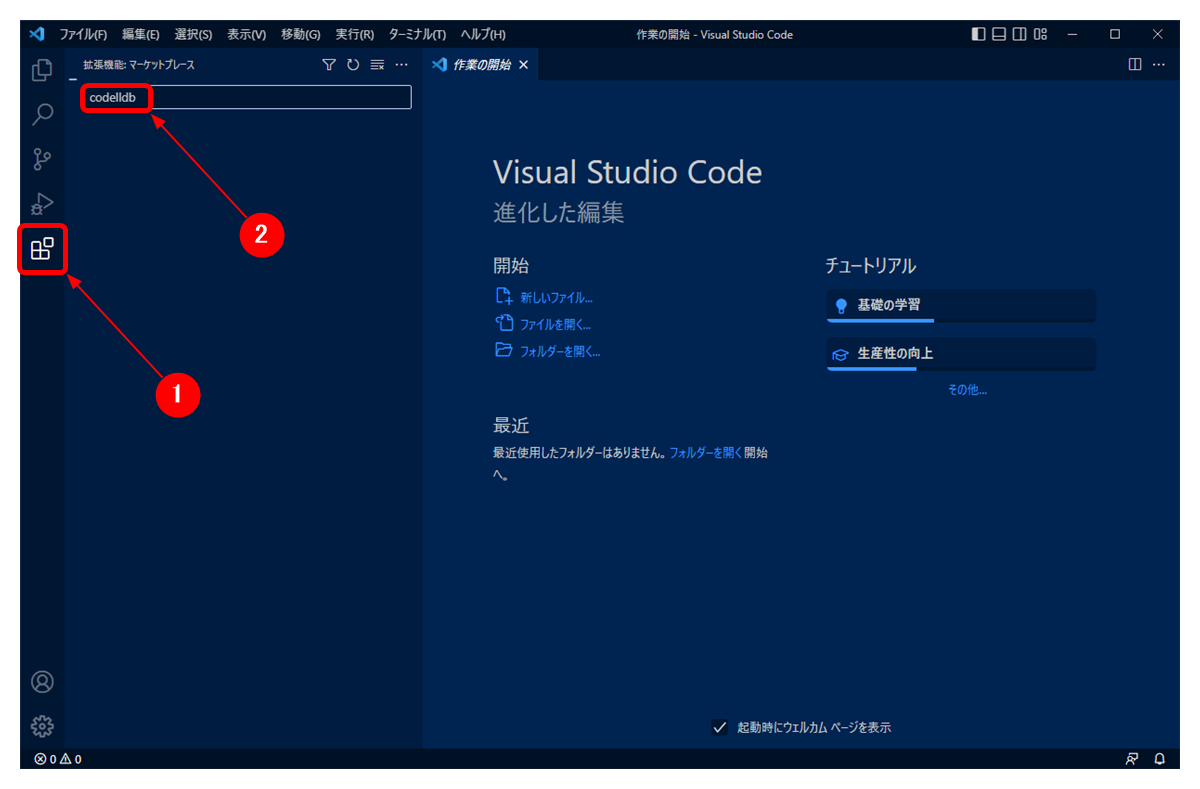Open the editor more actions menu
Image resolution: width=1200 pixels, height=789 pixels.
(x=1157, y=63)
